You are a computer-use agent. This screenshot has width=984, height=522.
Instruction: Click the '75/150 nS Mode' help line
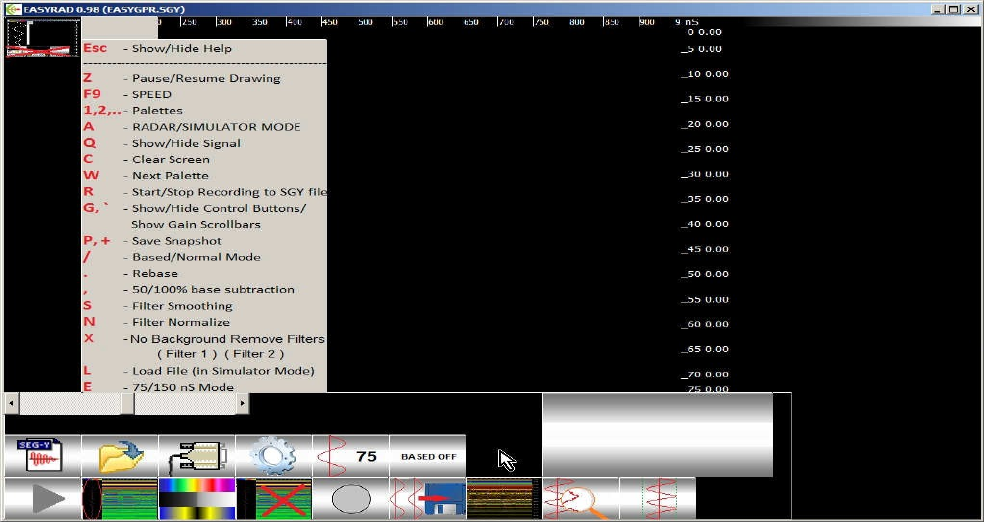(159, 387)
